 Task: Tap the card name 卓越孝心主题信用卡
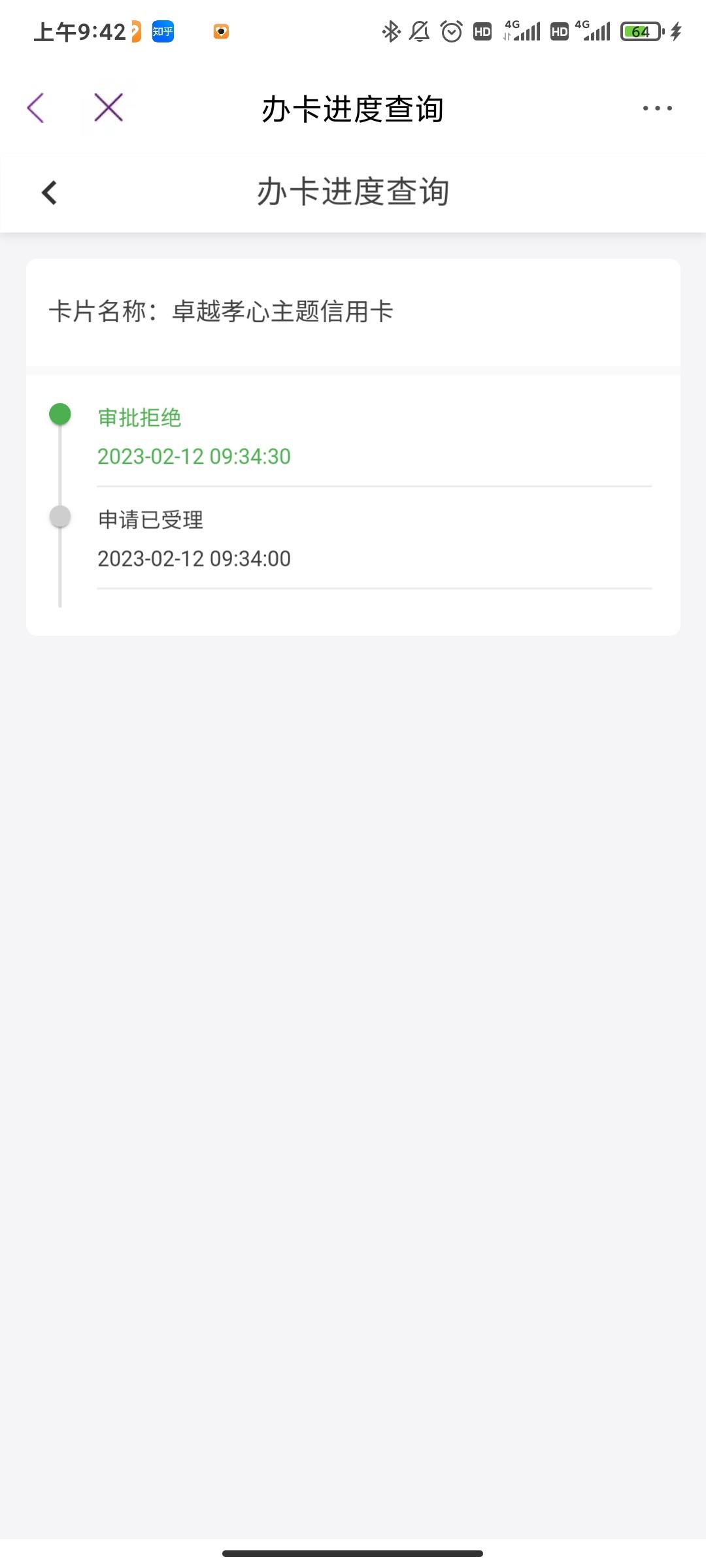point(282,311)
